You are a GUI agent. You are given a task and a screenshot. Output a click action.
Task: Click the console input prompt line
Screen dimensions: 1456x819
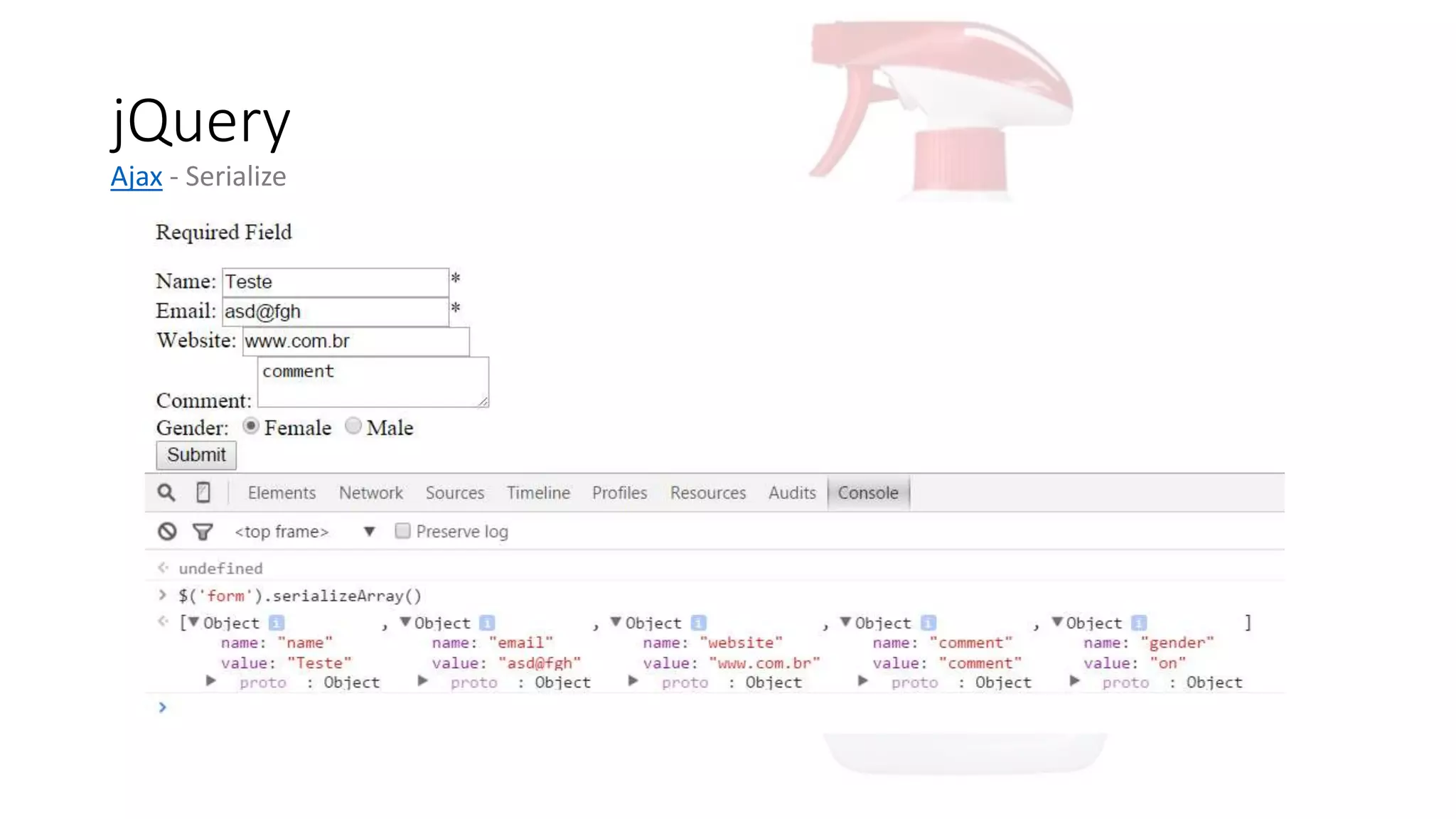(x=714, y=707)
